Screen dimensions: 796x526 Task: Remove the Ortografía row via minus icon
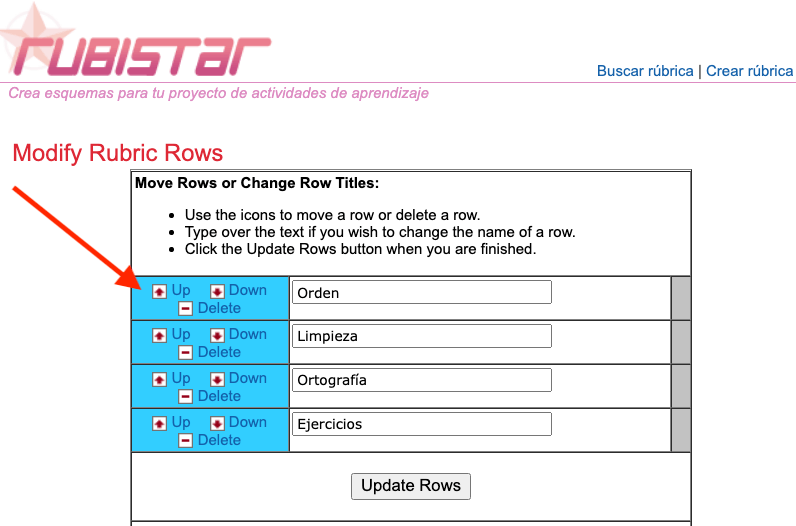click(x=185, y=397)
